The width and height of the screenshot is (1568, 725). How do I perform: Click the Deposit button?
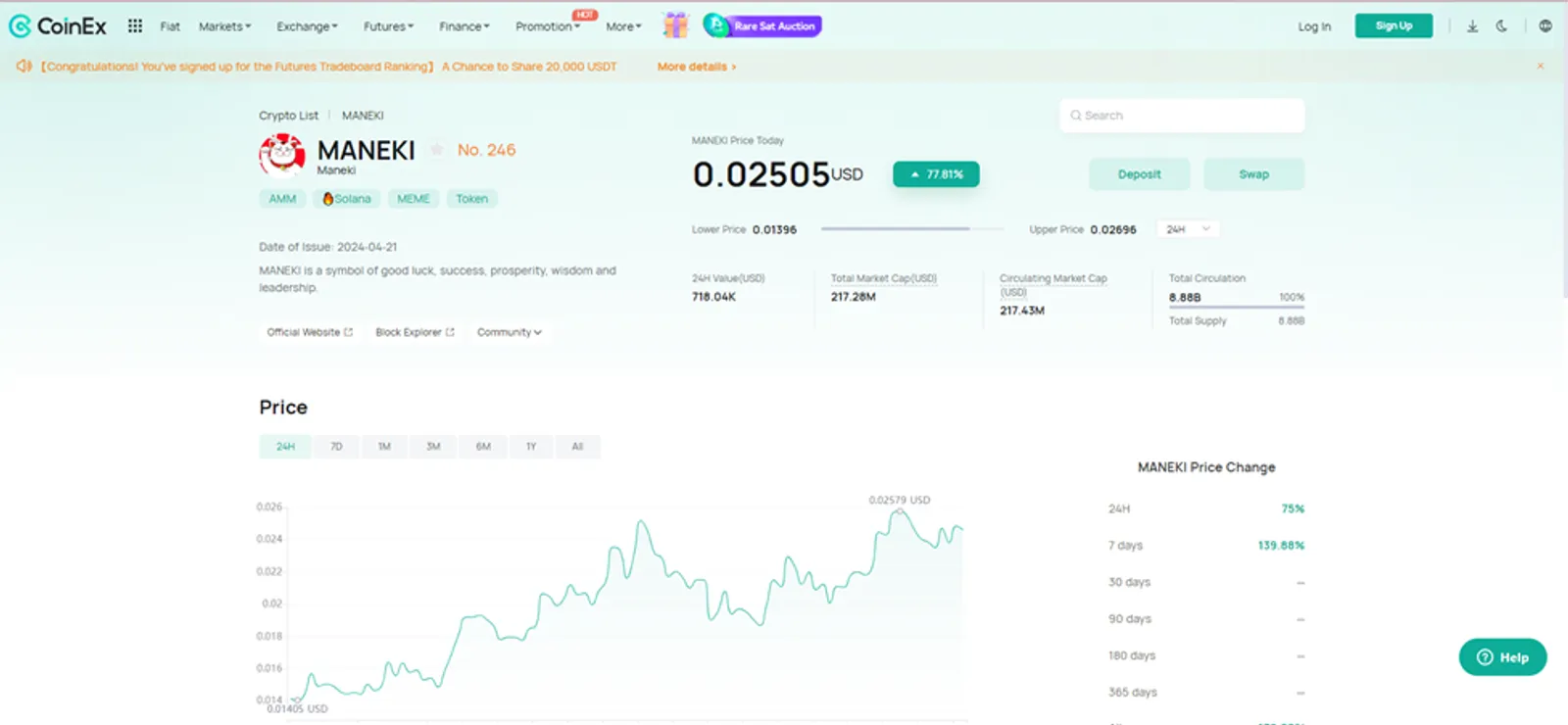[x=1140, y=174]
